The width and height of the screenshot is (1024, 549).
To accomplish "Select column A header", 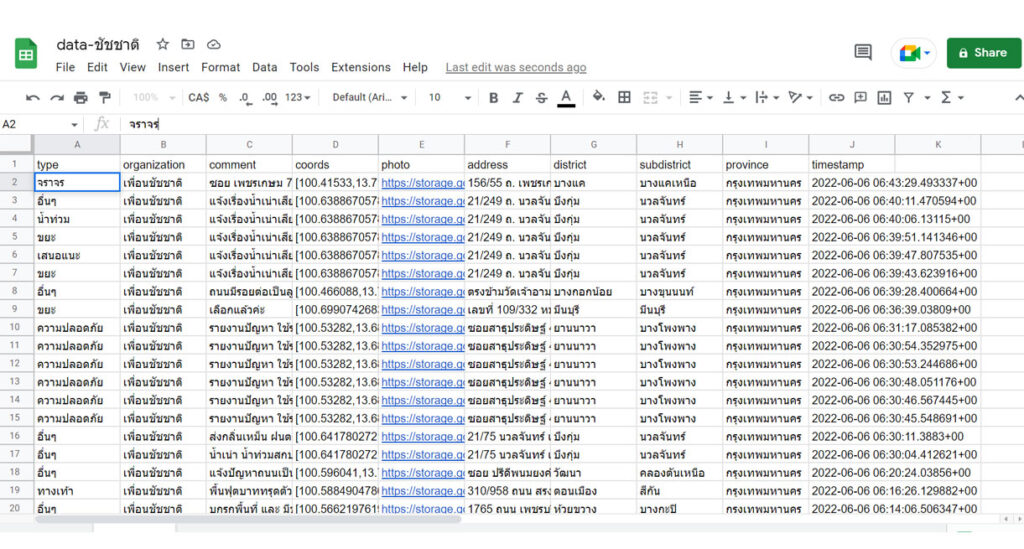I will point(77,144).
